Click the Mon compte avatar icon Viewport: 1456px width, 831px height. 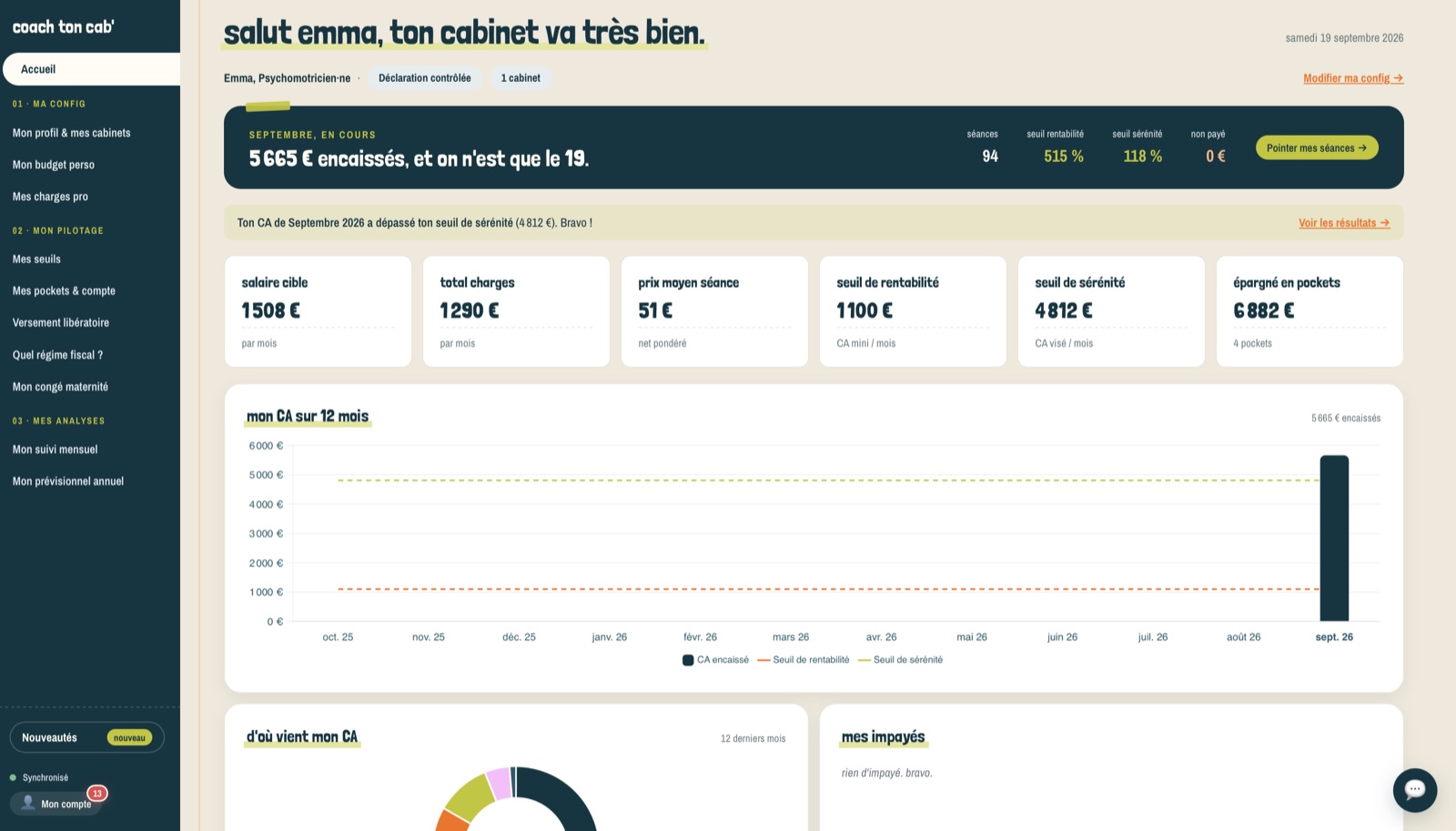[x=28, y=803]
